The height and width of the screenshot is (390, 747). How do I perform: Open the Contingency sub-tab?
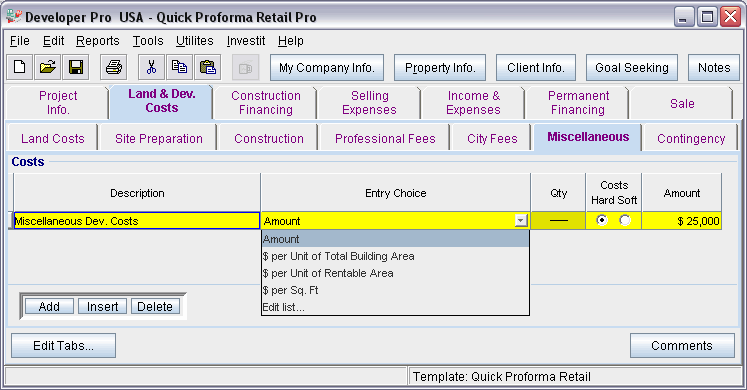coord(691,139)
